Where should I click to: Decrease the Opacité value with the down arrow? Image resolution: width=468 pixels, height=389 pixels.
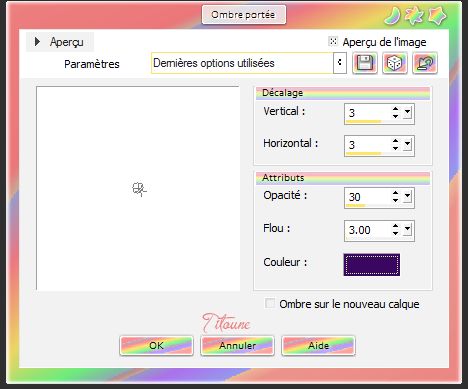point(395,200)
